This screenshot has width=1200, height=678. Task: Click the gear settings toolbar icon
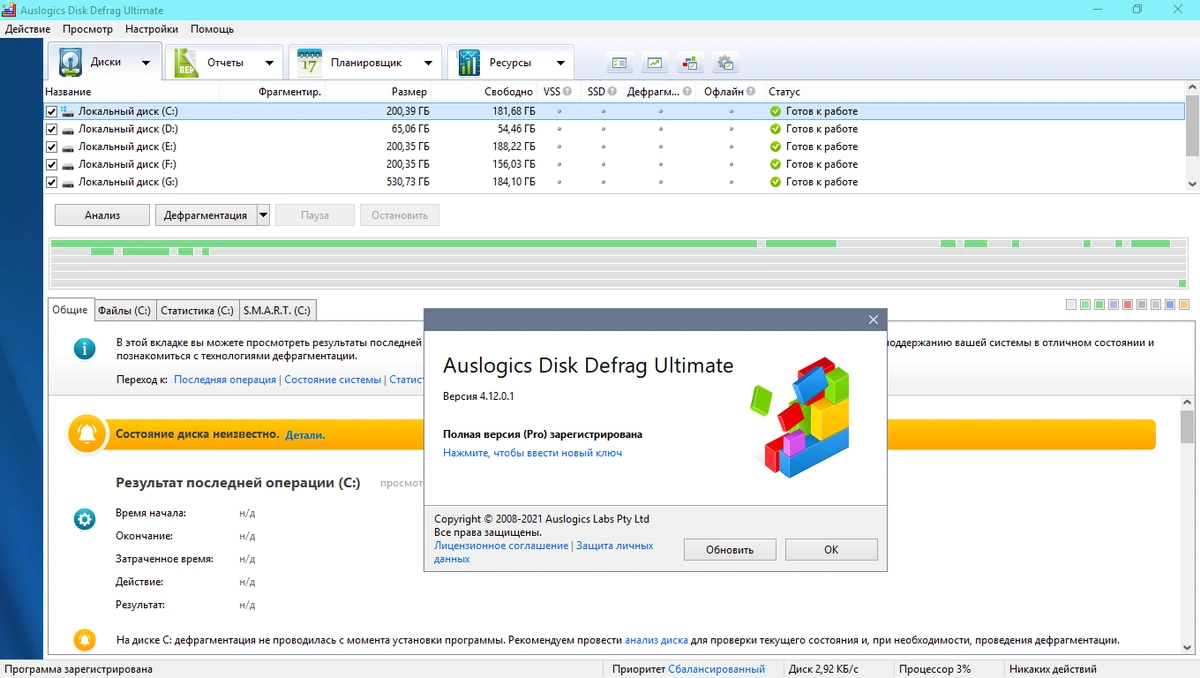click(726, 63)
